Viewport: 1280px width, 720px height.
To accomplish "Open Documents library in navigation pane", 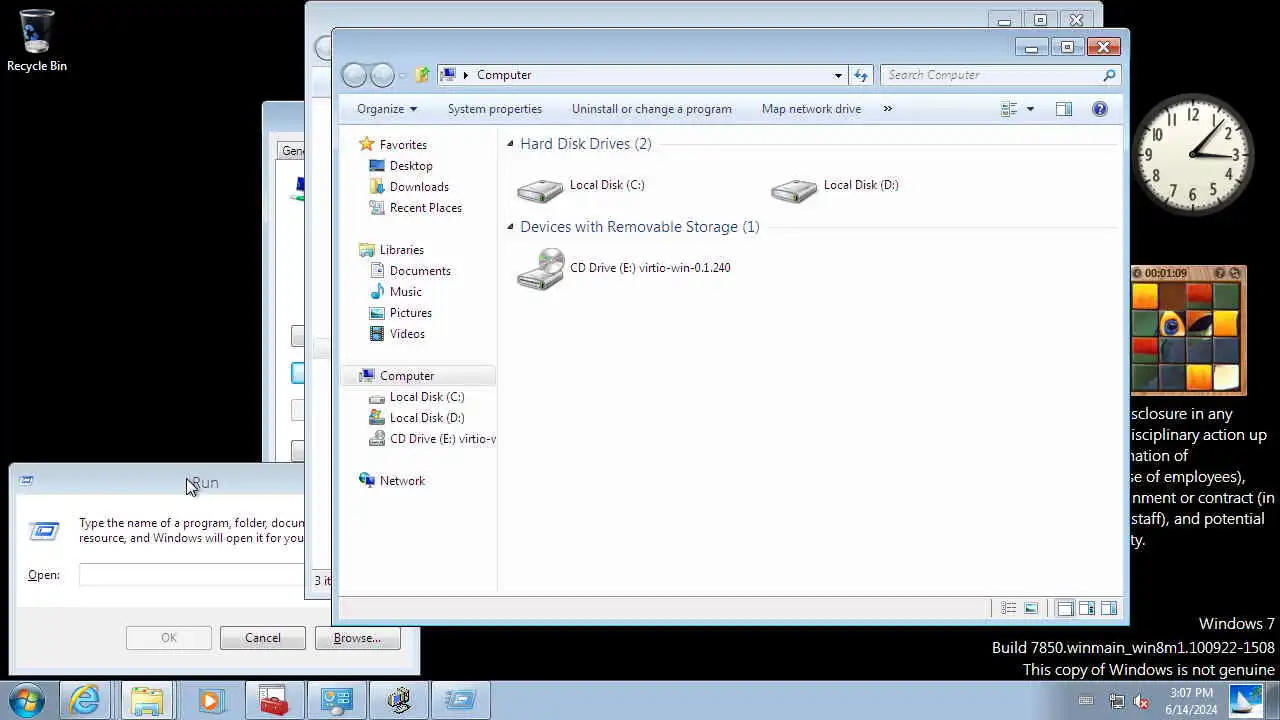I will [420, 271].
